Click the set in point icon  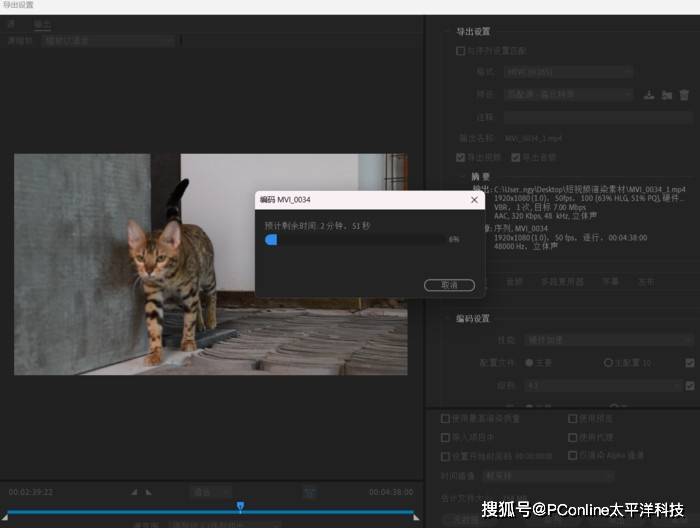(x=134, y=492)
